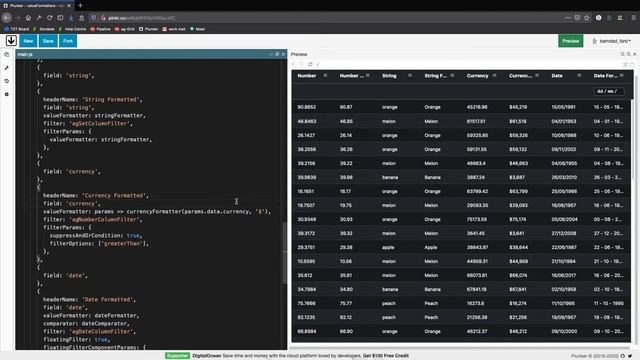
Task: Click the code line with 'Currency Formatted'
Action: click(96, 196)
